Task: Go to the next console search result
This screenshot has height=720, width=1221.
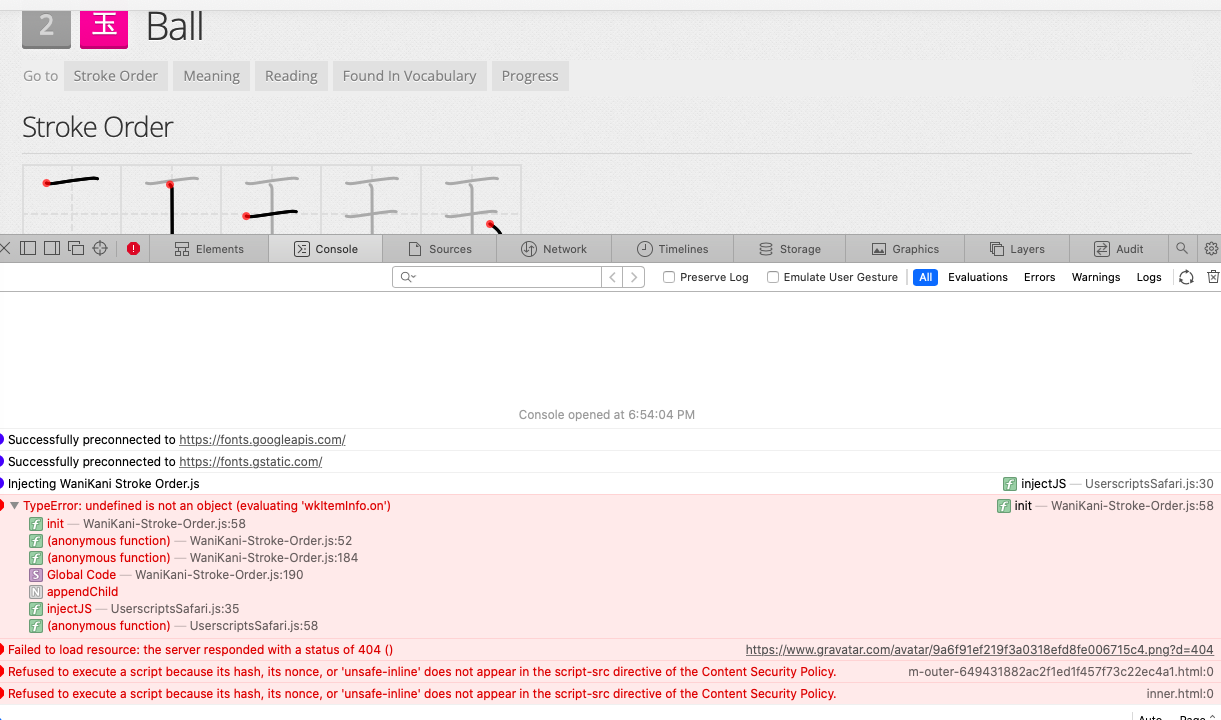Action: [x=634, y=277]
